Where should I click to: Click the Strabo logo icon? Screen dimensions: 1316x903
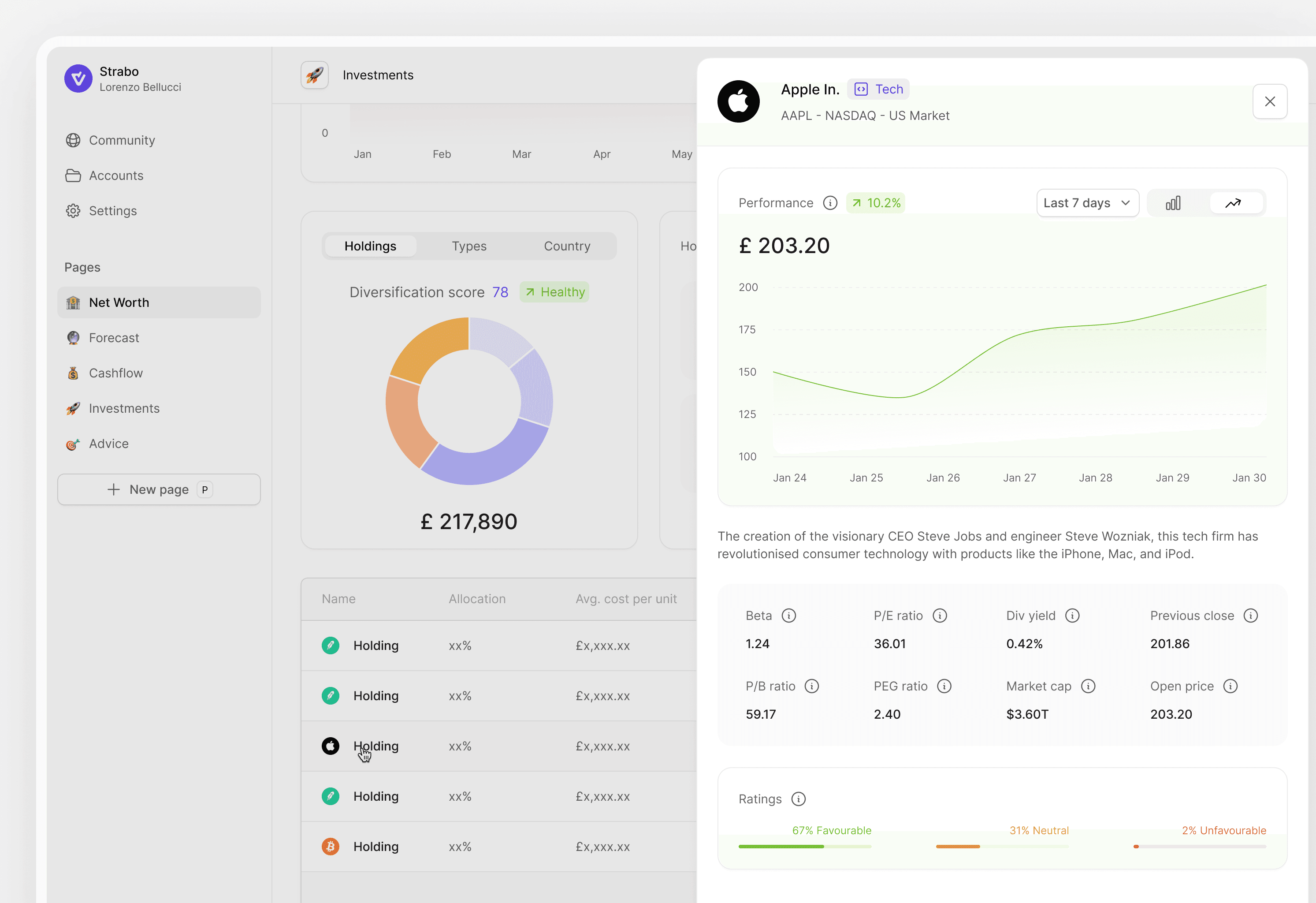[78, 78]
